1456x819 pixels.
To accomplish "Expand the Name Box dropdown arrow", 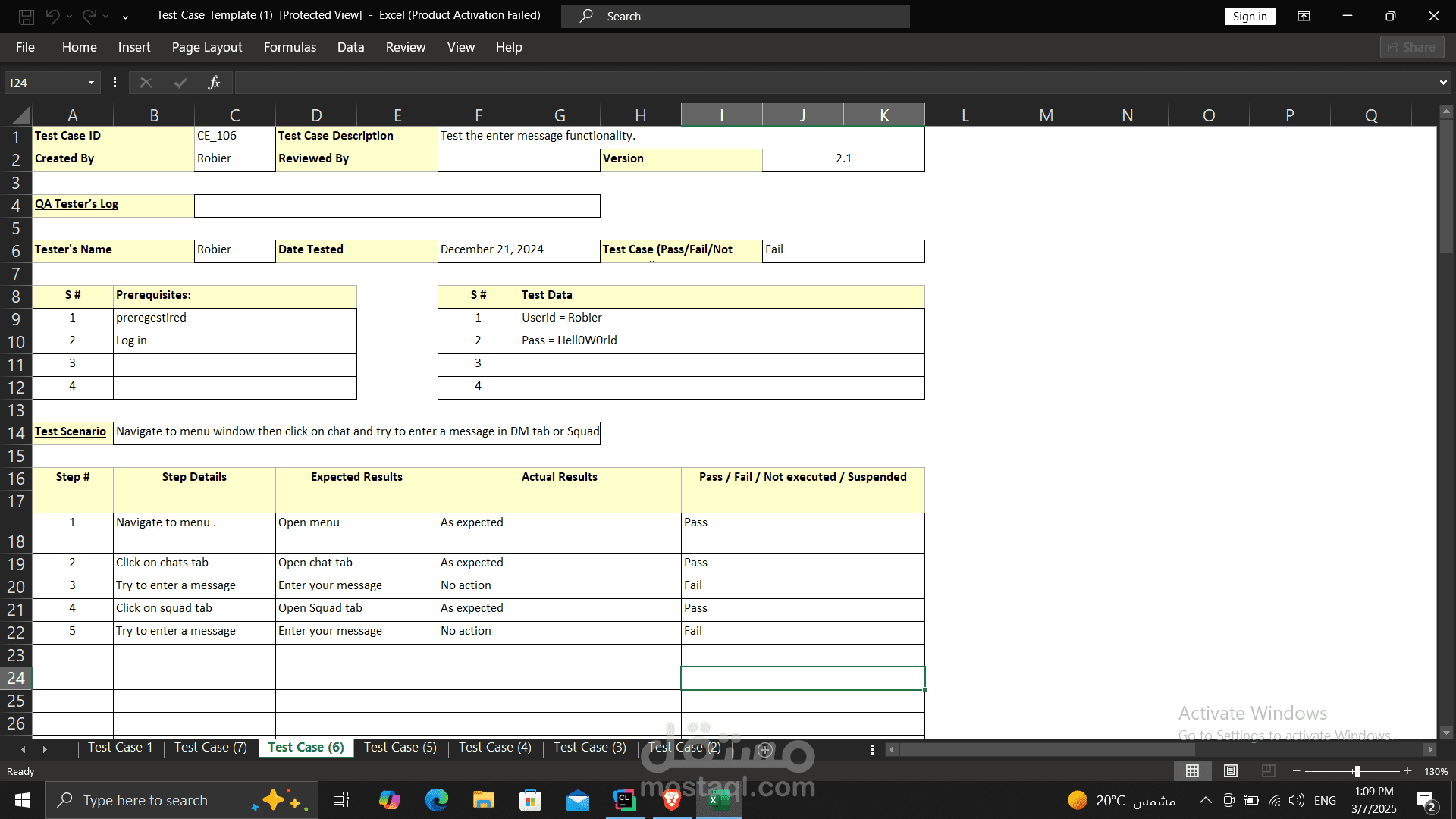I will point(91,83).
